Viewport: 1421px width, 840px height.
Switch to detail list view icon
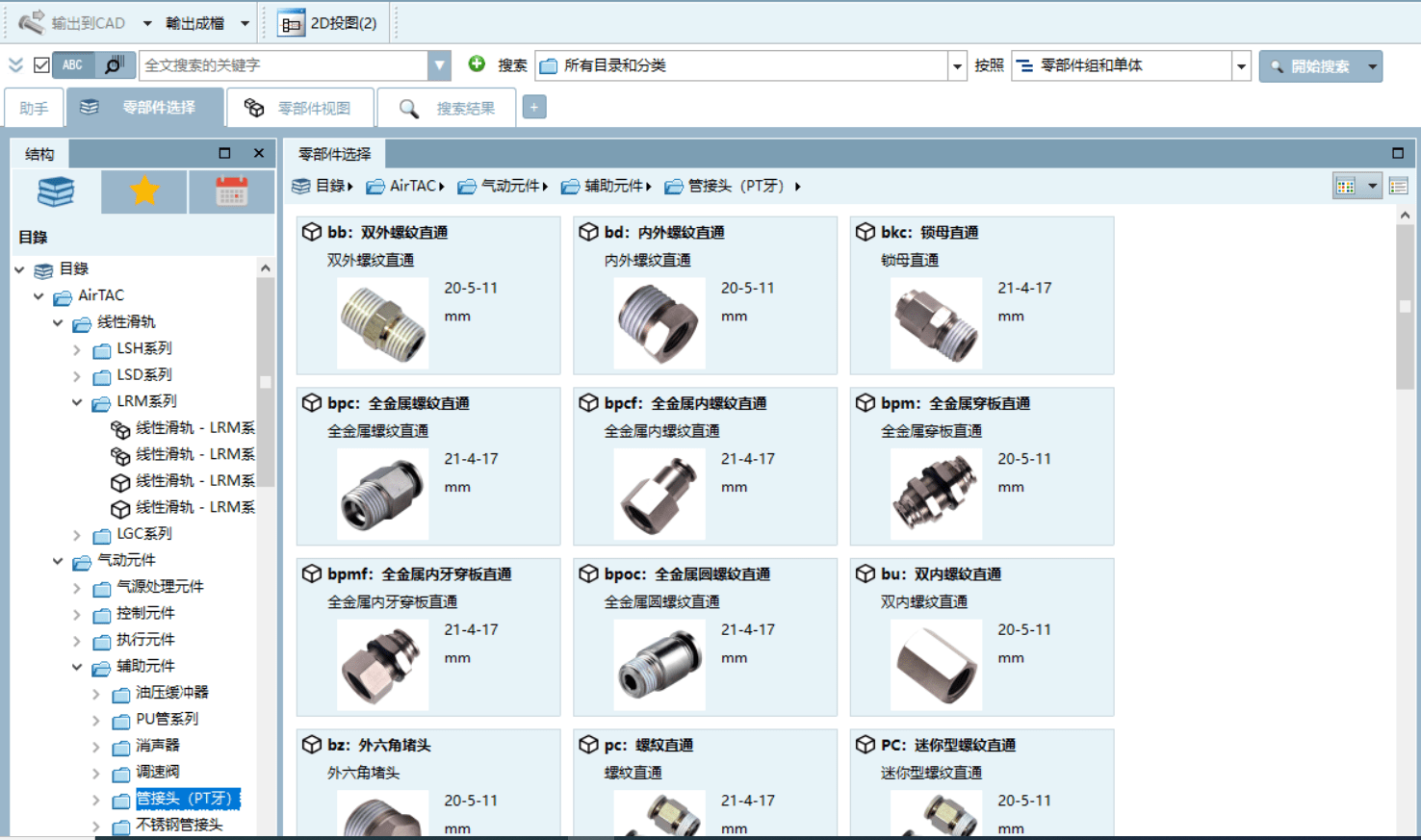point(1399,186)
